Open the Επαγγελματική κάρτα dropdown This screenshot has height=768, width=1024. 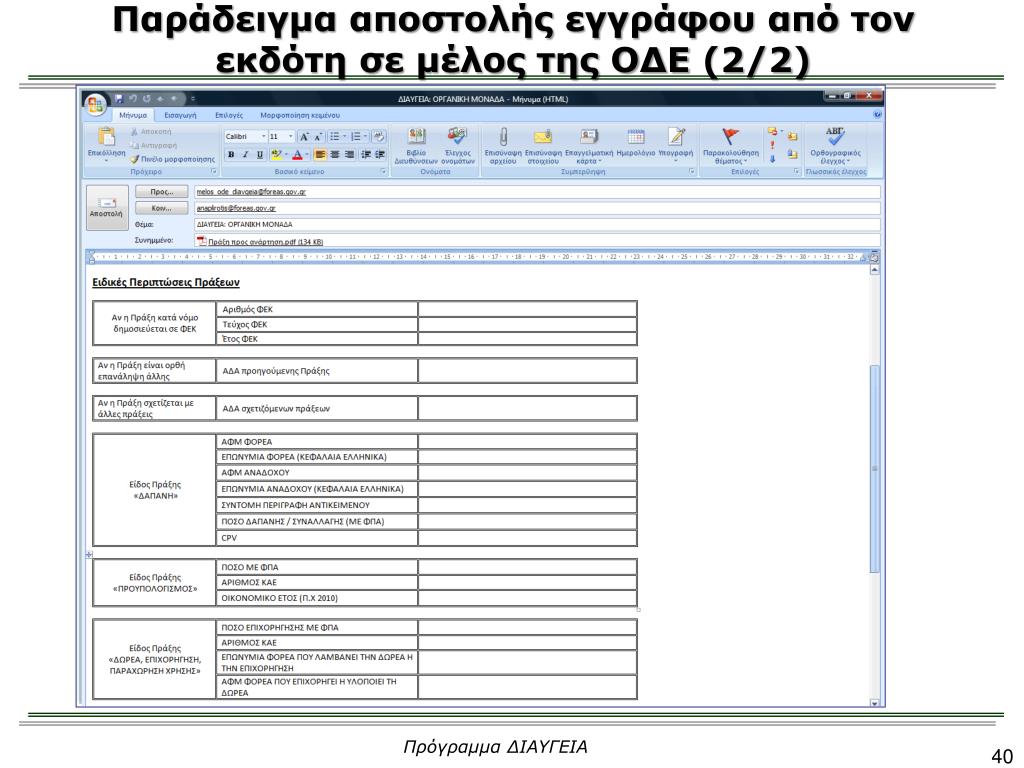point(588,146)
